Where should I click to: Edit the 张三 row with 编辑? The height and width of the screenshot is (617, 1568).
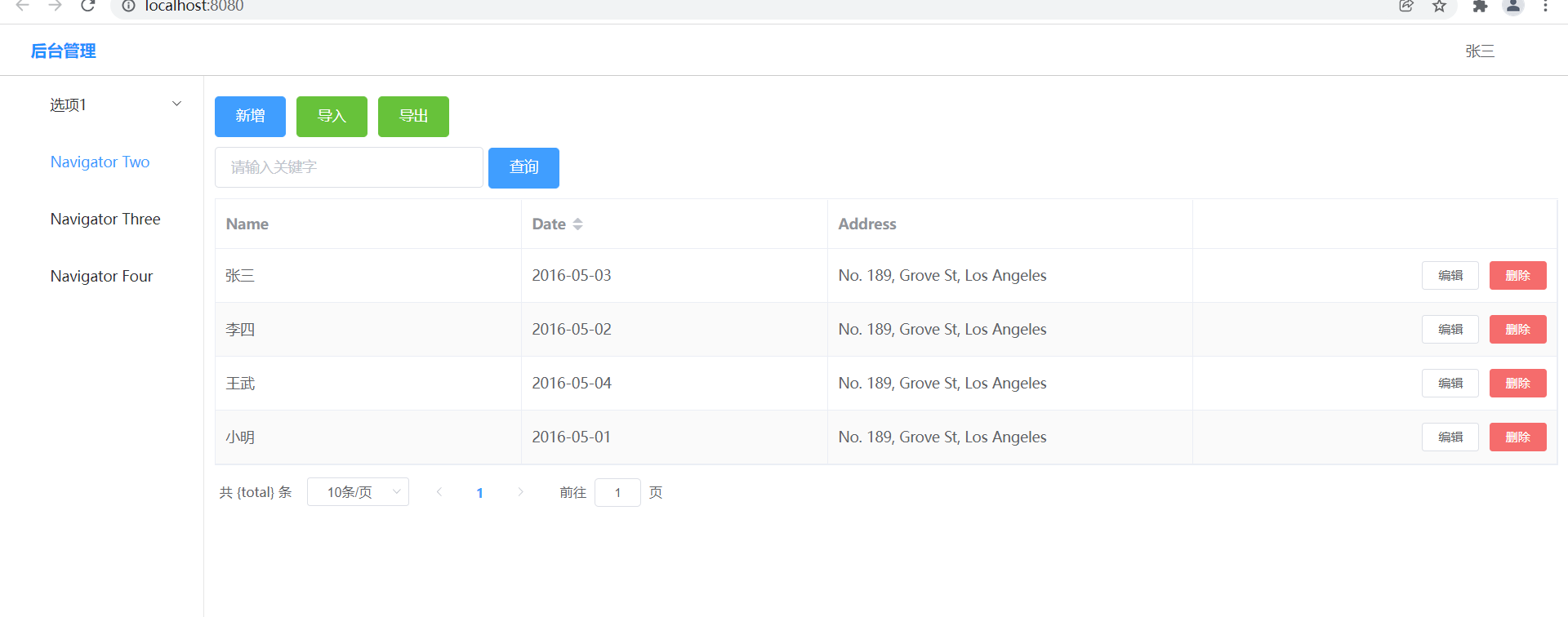pos(1450,276)
